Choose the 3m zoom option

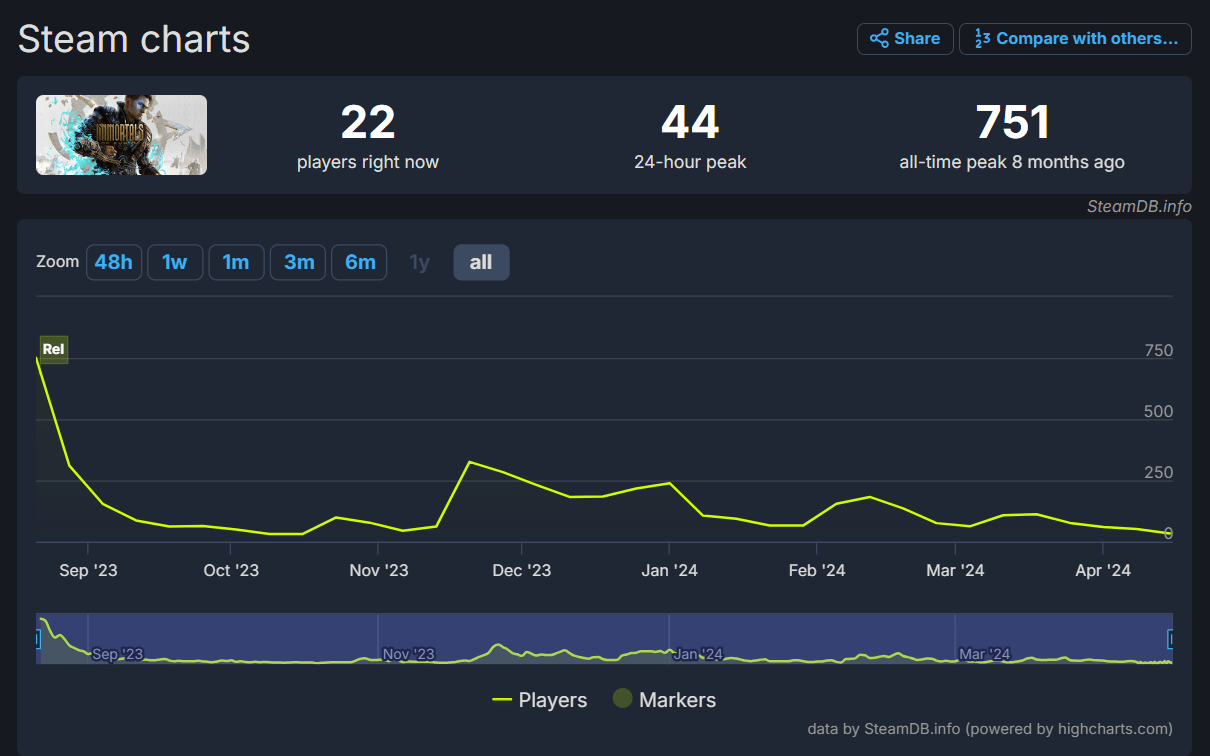click(x=298, y=262)
